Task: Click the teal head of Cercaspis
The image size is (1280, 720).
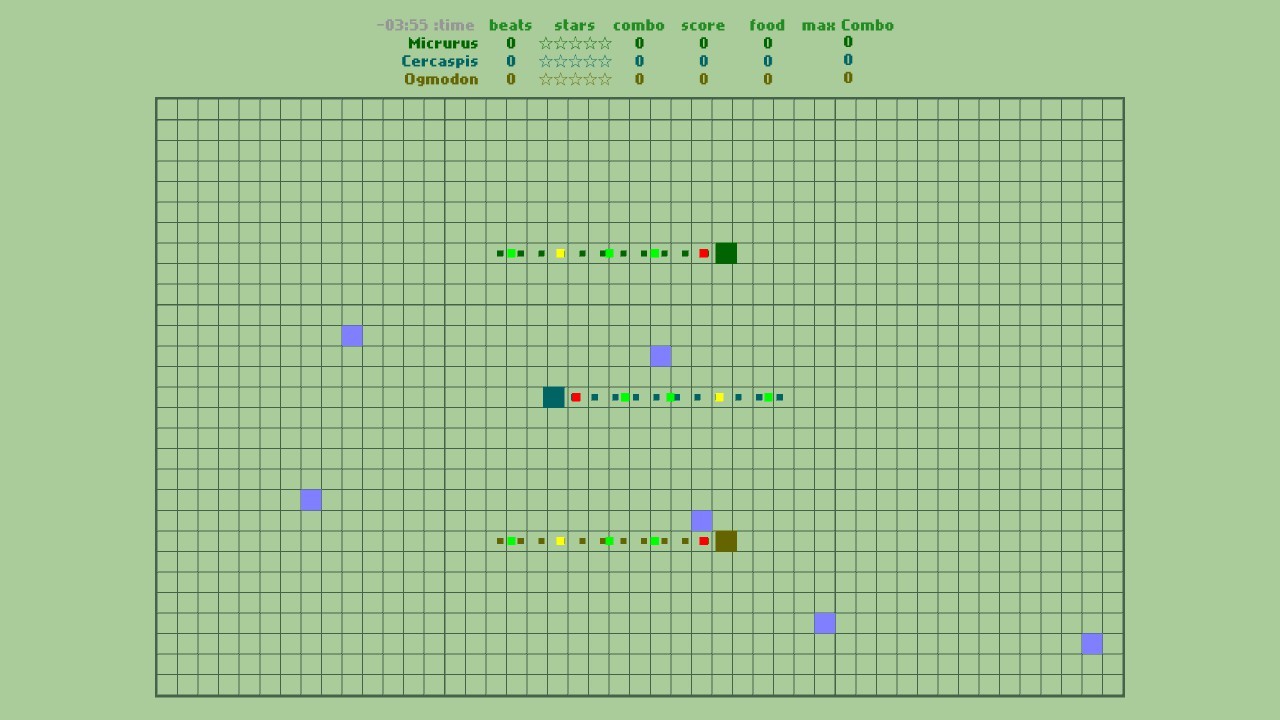Action: click(553, 397)
